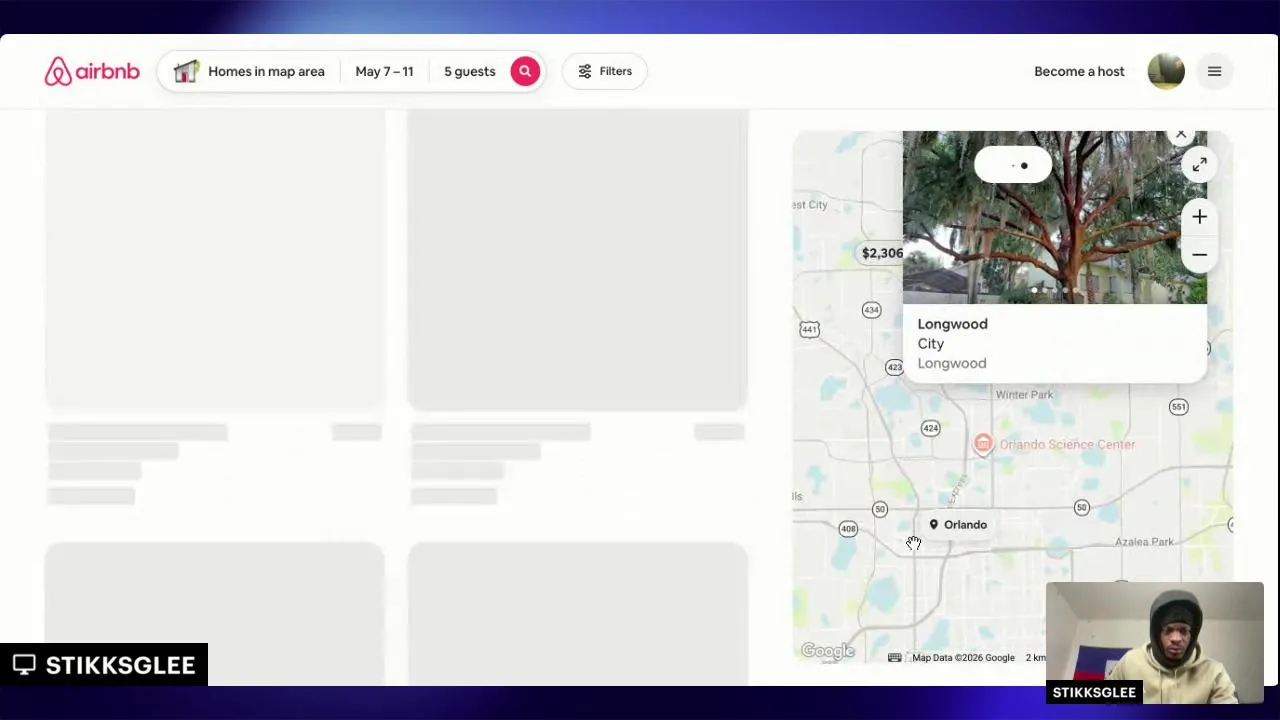Click the Map Data ©2026 Google text
This screenshot has width=1280, height=720.
pyautogui.click(x=963, y=657)
